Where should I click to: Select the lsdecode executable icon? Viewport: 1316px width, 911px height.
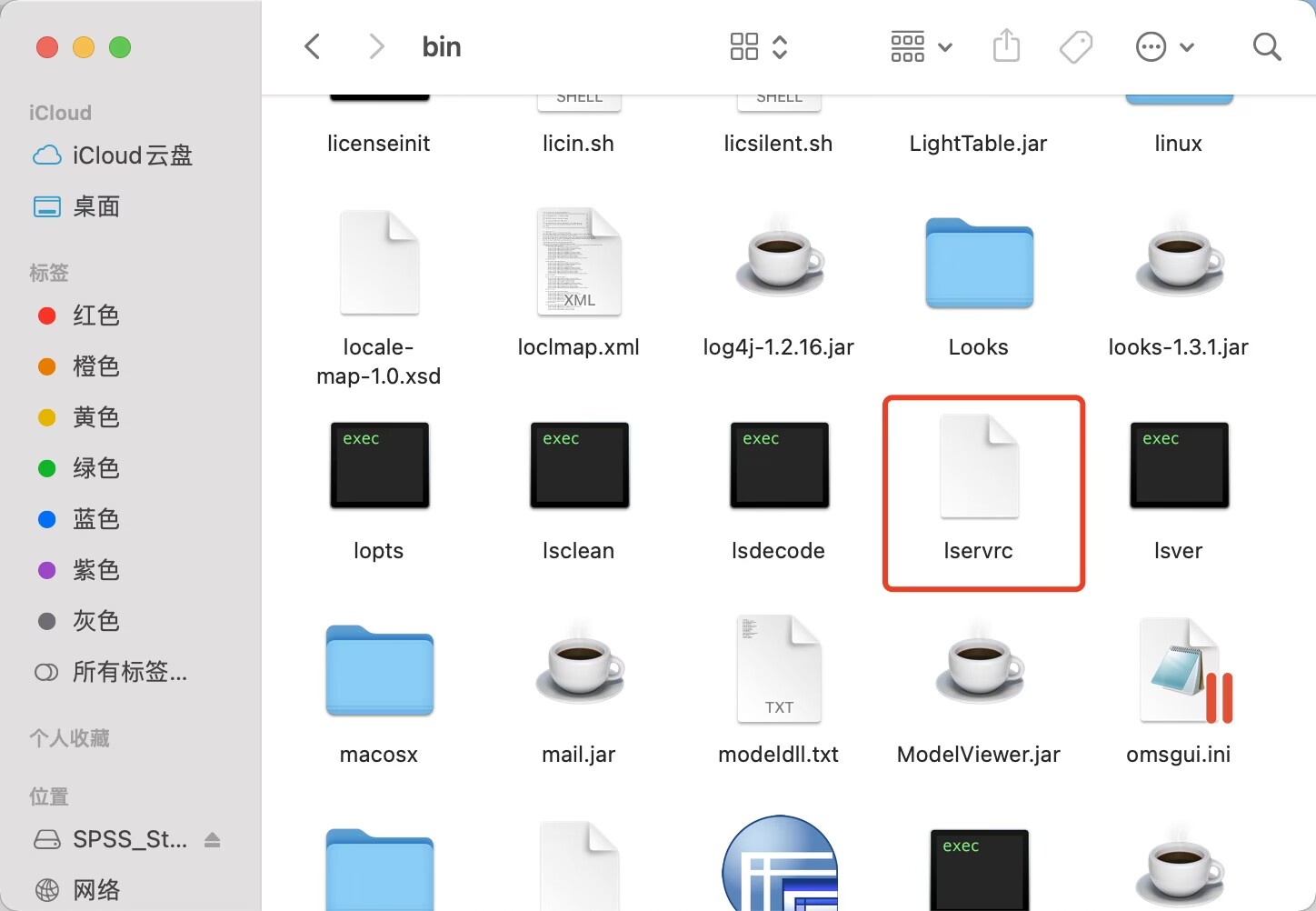click(779, 465)
